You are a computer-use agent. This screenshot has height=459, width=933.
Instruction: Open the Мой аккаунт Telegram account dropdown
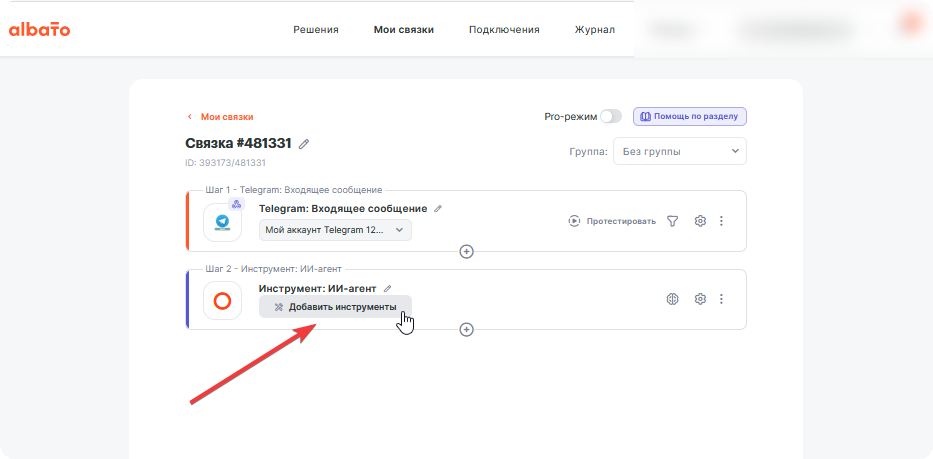coord(335,230)
